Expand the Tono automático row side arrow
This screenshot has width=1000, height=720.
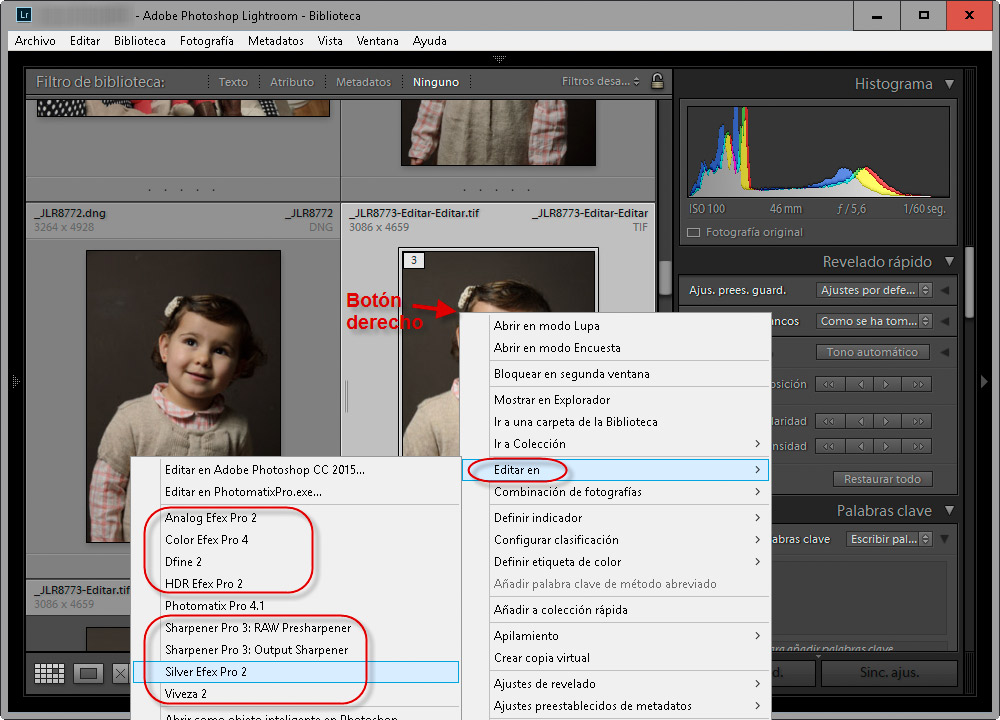tap(945, 352)
